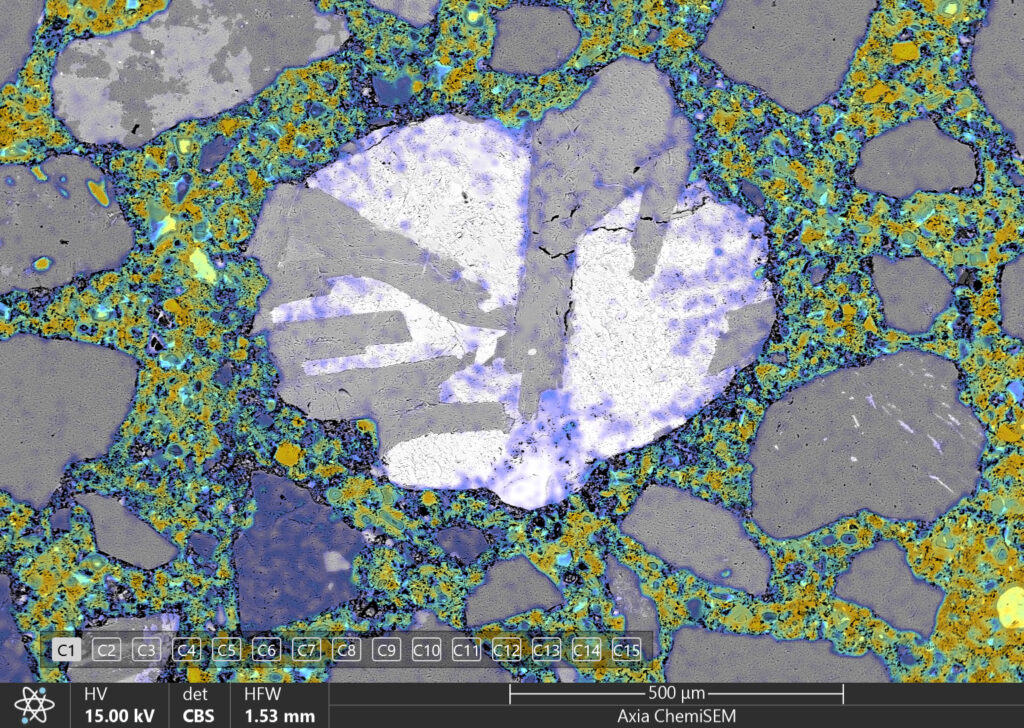Switch to the C7 channel
This screenshot has height=728, width=1024.
(x=307, y=650)
